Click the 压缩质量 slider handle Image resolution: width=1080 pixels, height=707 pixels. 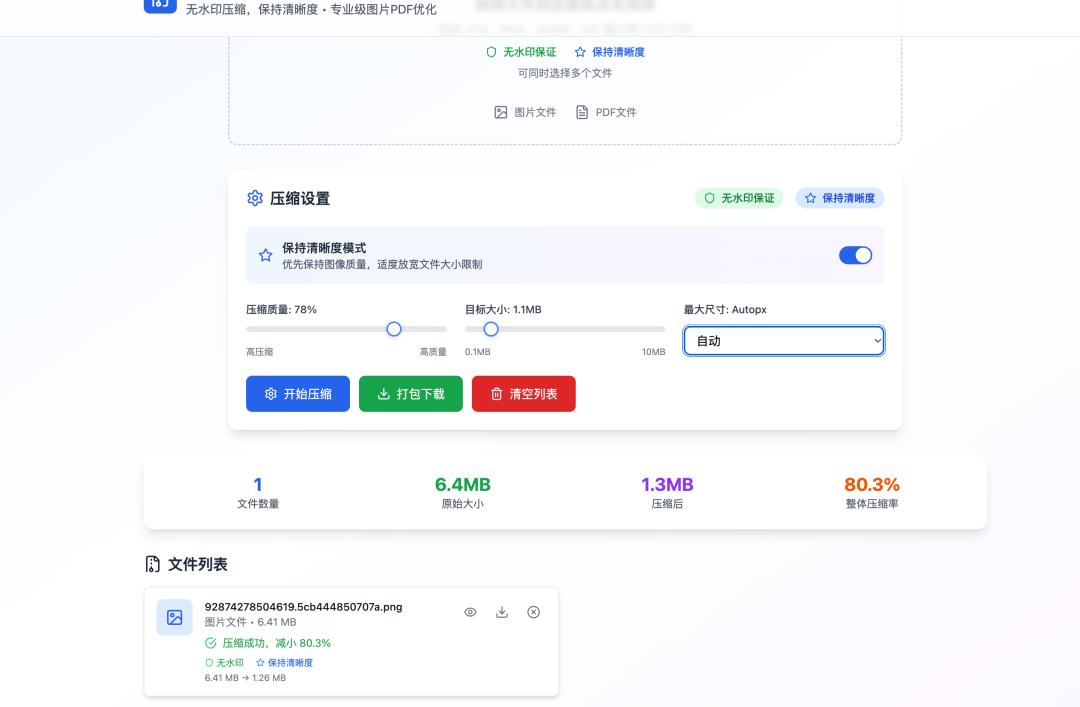pyautogui.click(x=393, y=328)
